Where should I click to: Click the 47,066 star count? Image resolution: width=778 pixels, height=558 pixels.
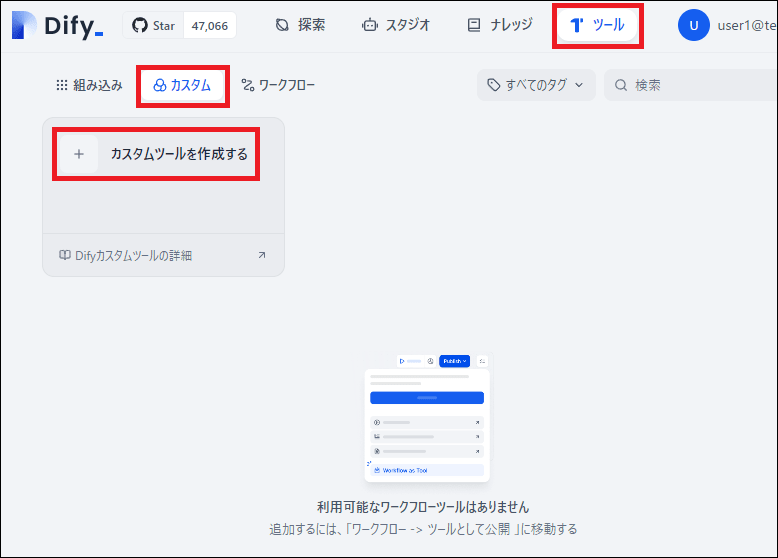coord(209,26)
